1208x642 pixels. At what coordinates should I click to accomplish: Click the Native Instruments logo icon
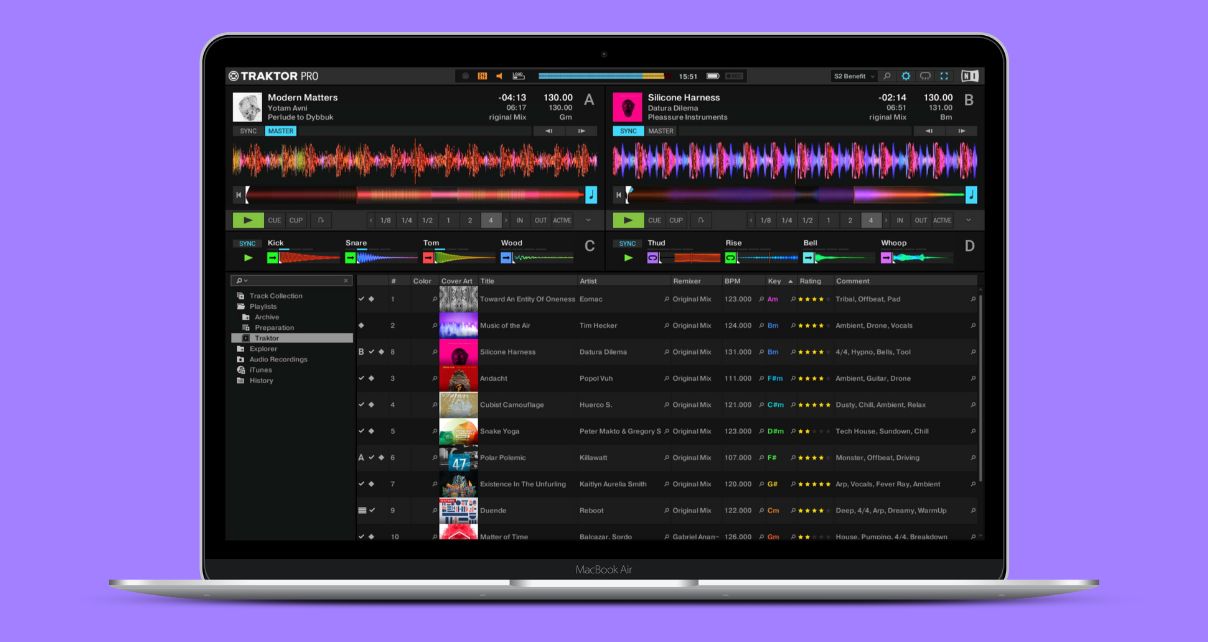click(x=970, y=74)
